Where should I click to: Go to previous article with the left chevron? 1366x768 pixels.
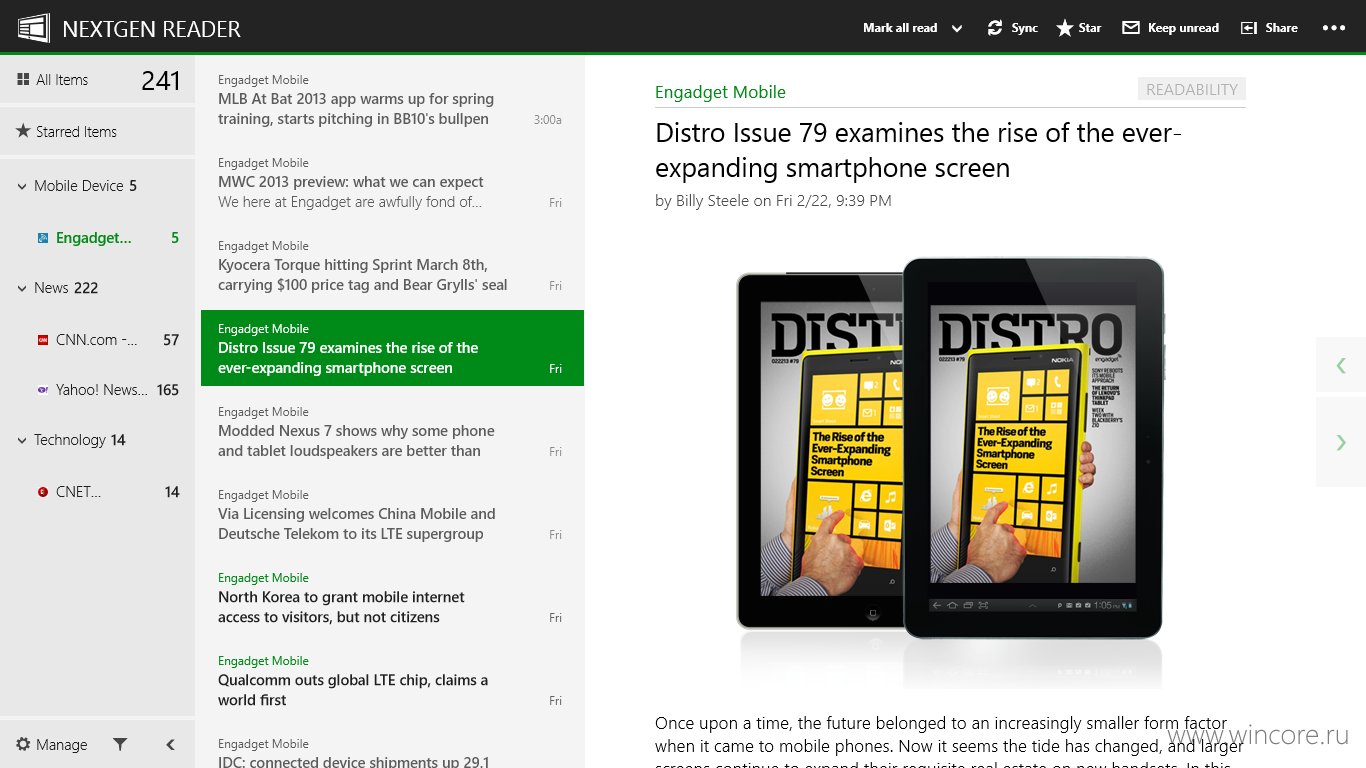tap(1341, 365)
